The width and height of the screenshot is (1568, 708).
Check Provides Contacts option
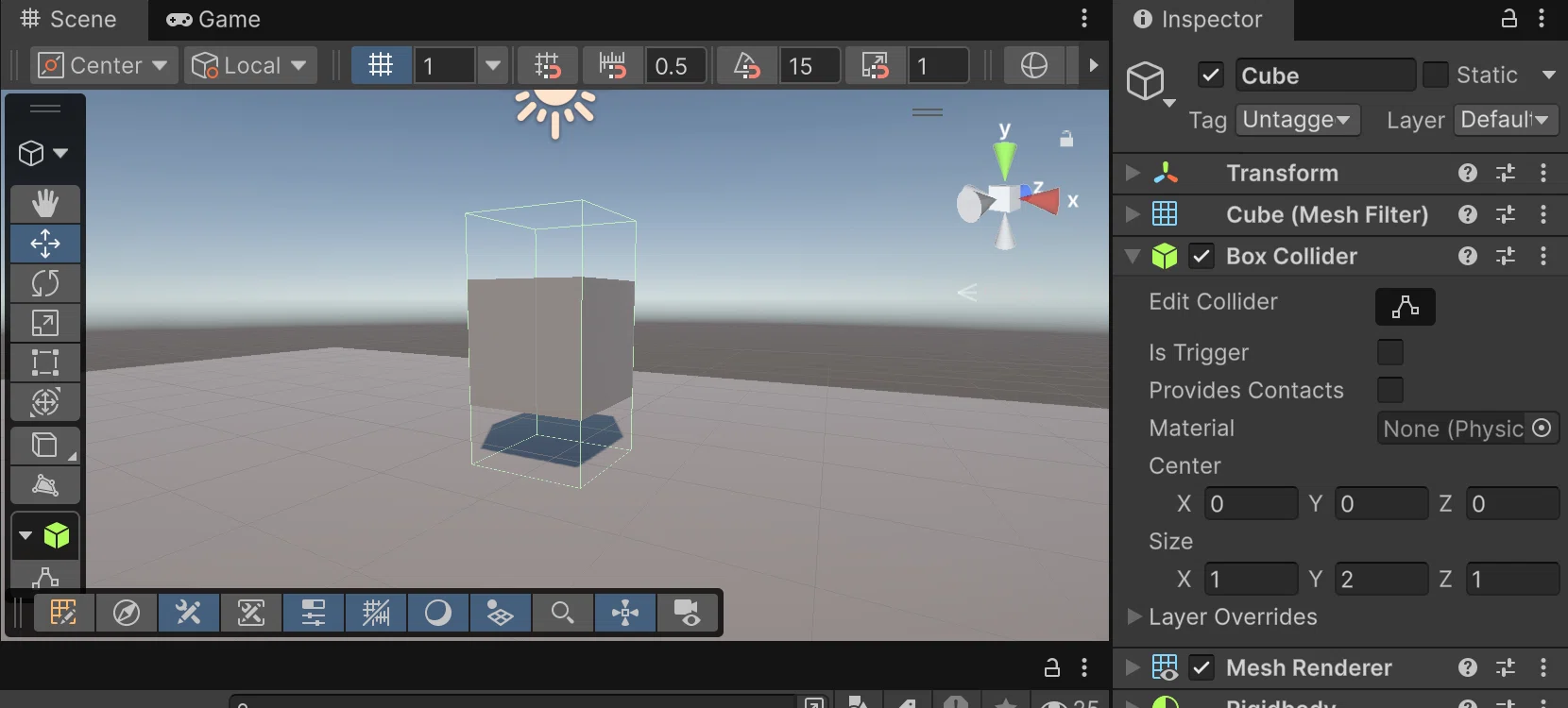coord(1390,390)
